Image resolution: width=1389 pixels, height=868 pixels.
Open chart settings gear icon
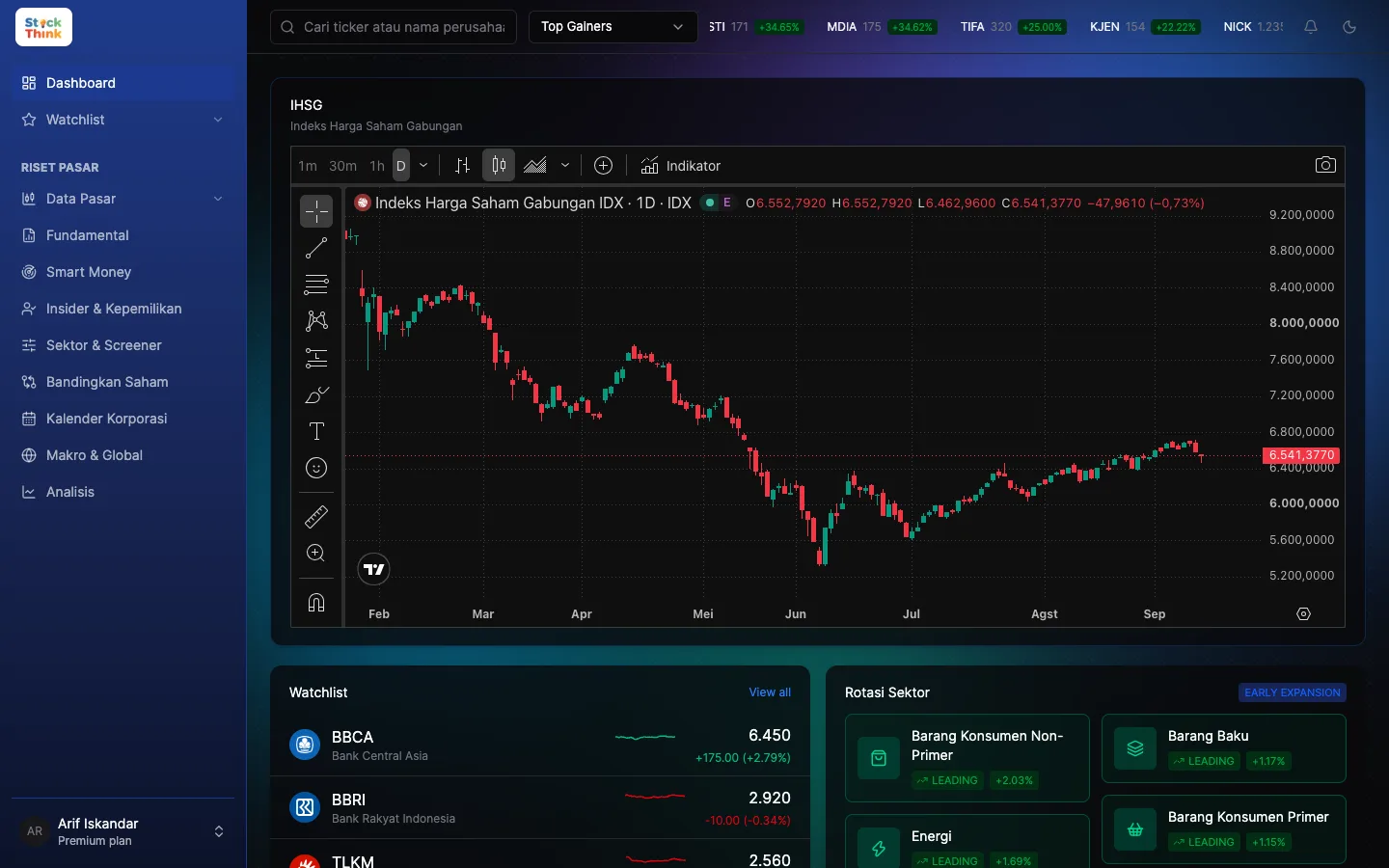(1304, 614)
